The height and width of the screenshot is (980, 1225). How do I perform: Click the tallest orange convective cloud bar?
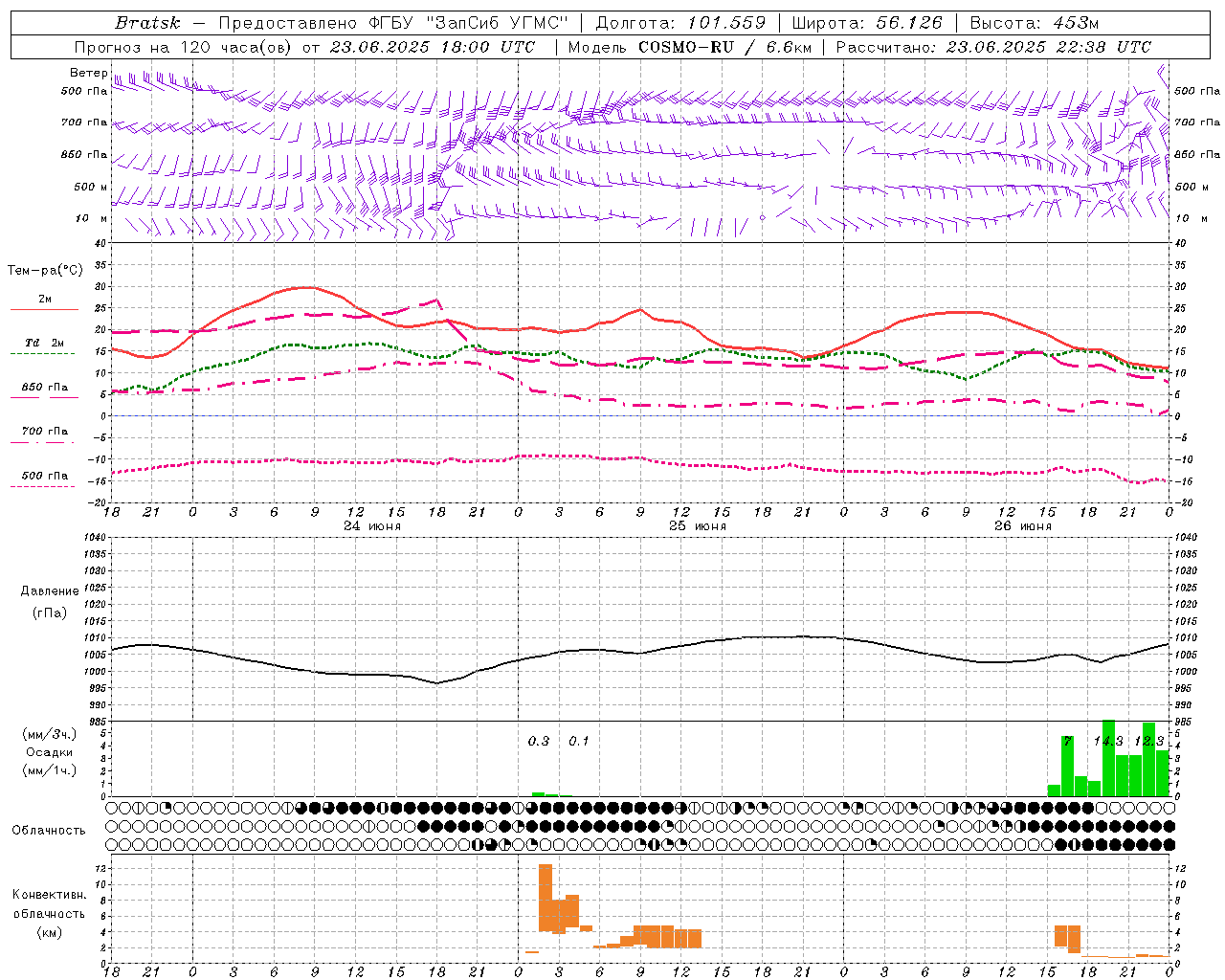pyautogui.click(x=546, y=898)
